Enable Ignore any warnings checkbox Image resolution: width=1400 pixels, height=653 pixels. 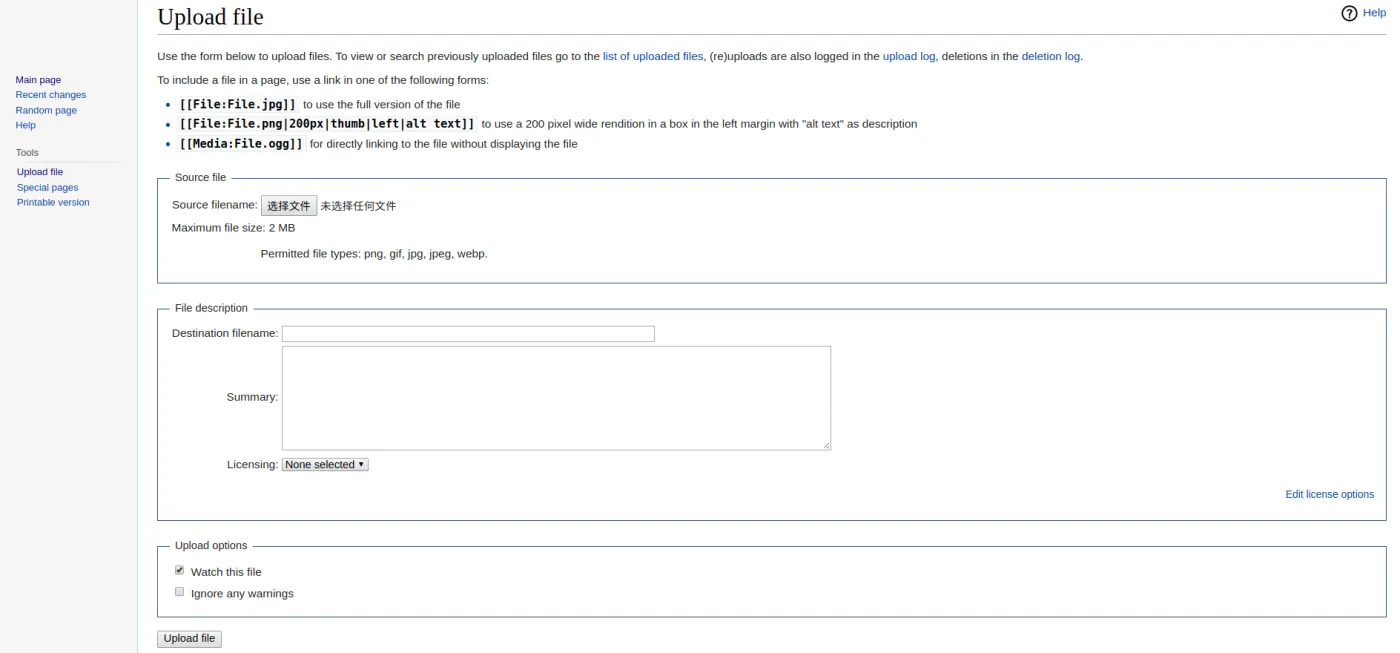pyautogui.click(x=180, y=591)
